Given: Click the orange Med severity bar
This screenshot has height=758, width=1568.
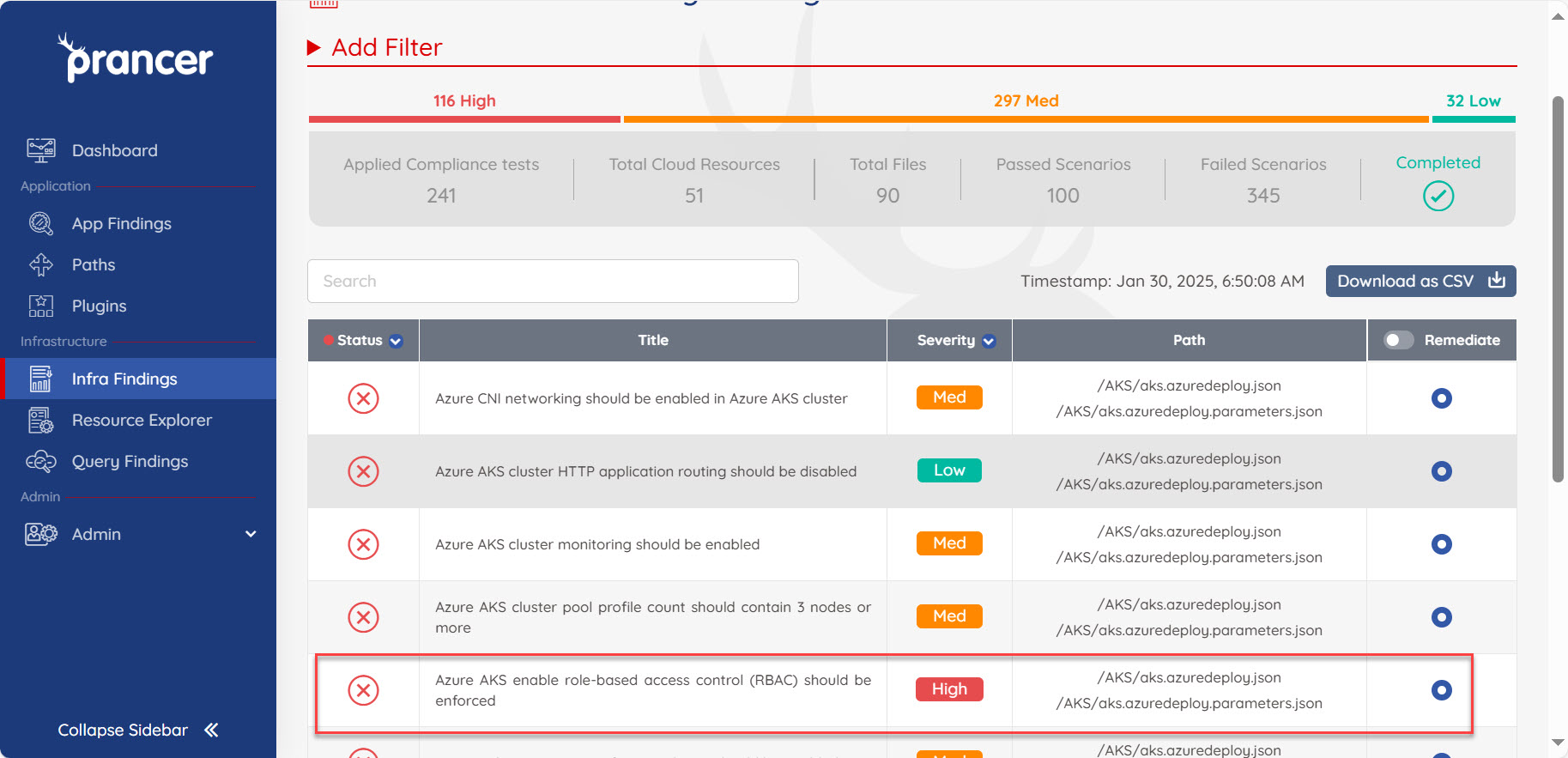Looking at the screenshot, I should [x=1026, y=119].
